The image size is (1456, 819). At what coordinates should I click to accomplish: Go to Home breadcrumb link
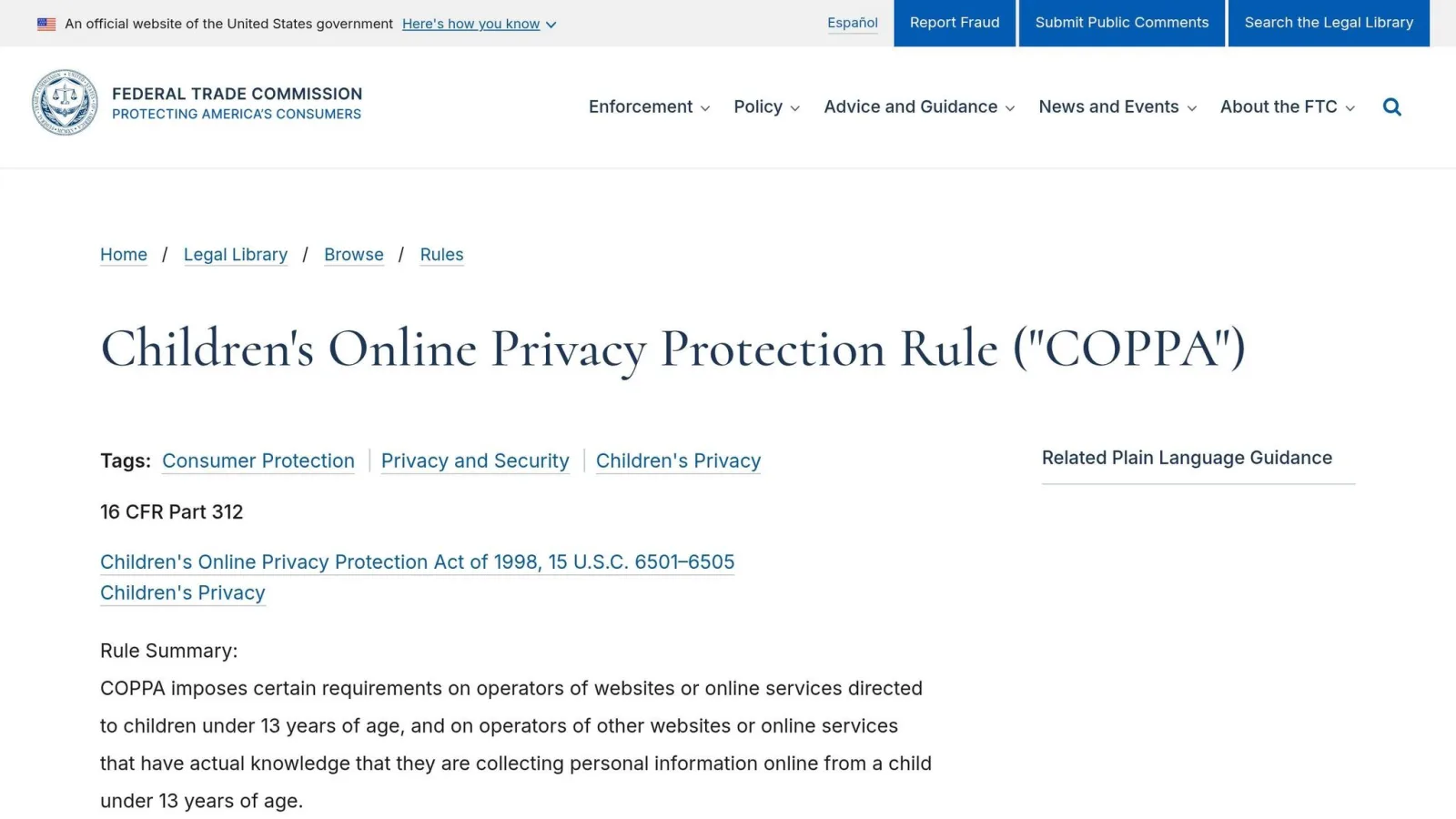(x=124, y=255)
